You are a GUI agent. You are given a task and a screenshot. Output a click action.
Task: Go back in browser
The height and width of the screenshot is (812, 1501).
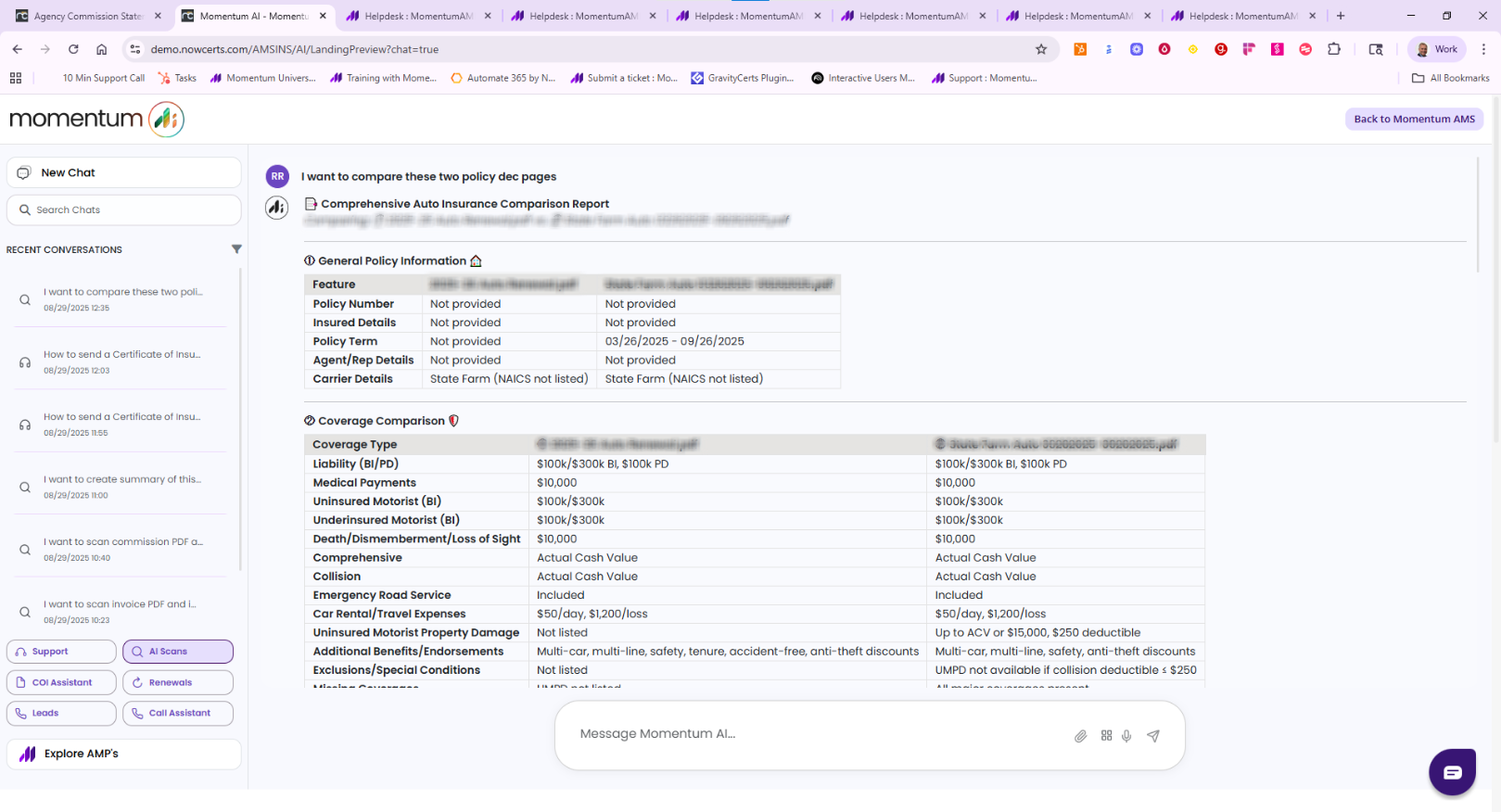[18, 49]
